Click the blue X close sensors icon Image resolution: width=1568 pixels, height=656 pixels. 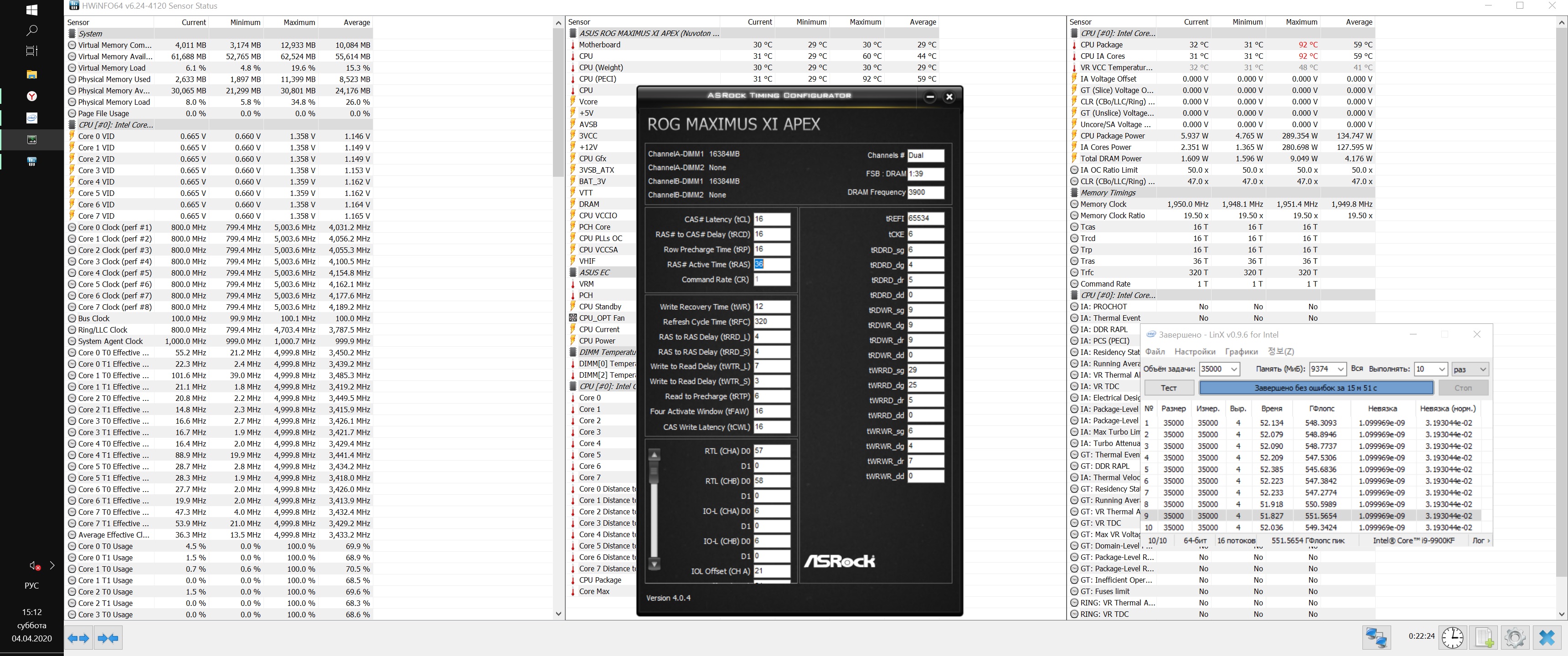pyautogui.click(x=1547, y=637)
